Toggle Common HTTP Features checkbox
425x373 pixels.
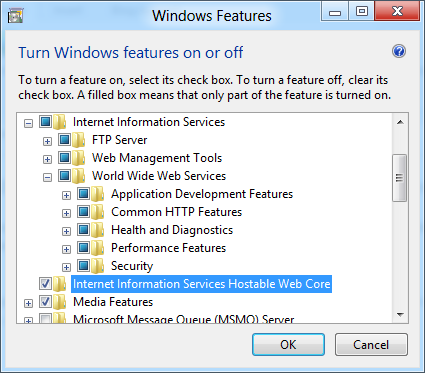coord(83,212)
